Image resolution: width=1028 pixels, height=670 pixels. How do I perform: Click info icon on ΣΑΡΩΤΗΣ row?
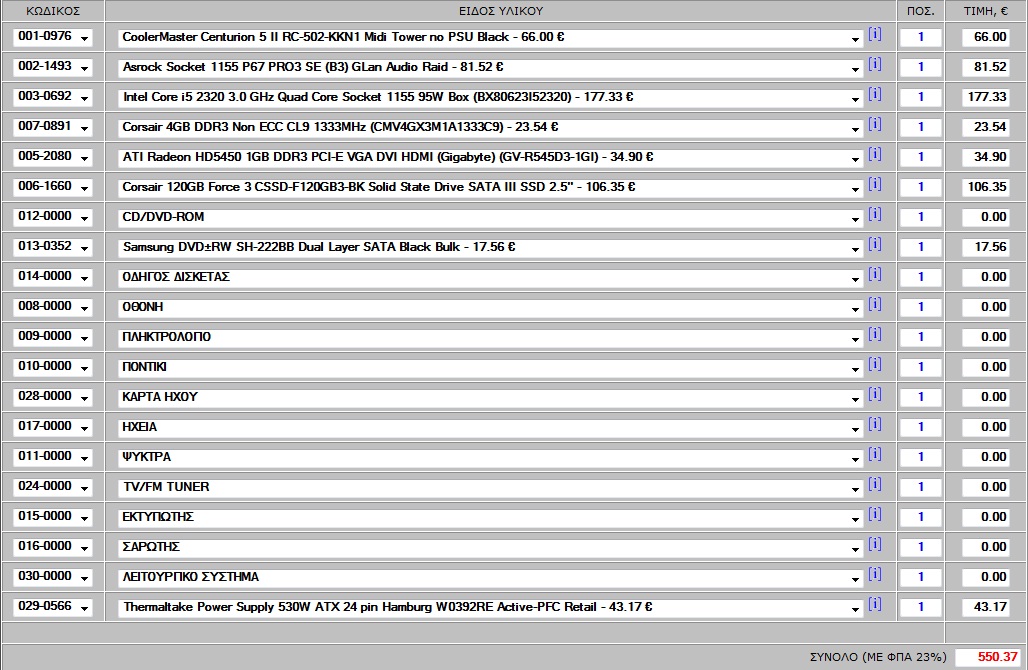pyautogui.click(x=875, y=545)
